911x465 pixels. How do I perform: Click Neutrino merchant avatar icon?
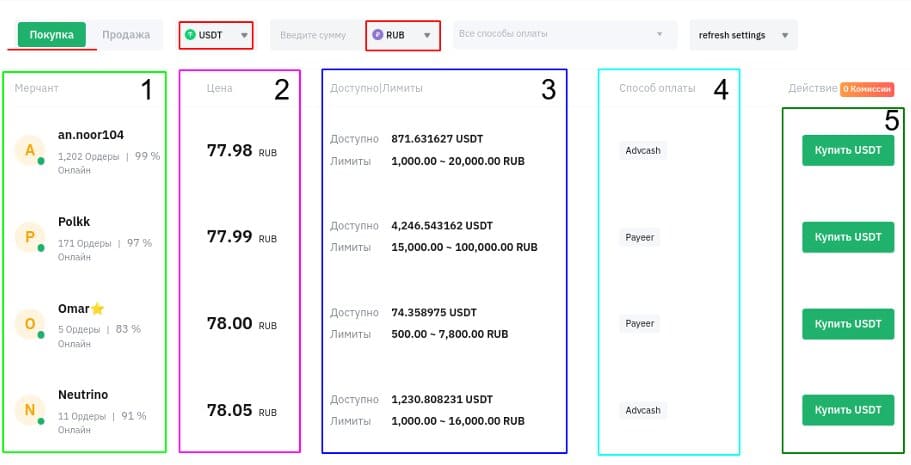coord(30,410)
